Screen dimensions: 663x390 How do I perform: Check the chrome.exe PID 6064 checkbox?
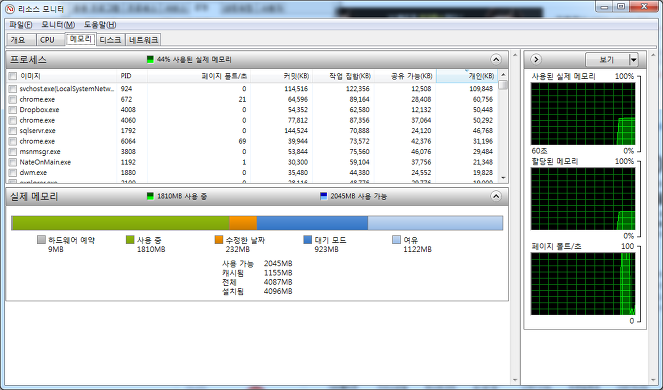coord(13,141)
